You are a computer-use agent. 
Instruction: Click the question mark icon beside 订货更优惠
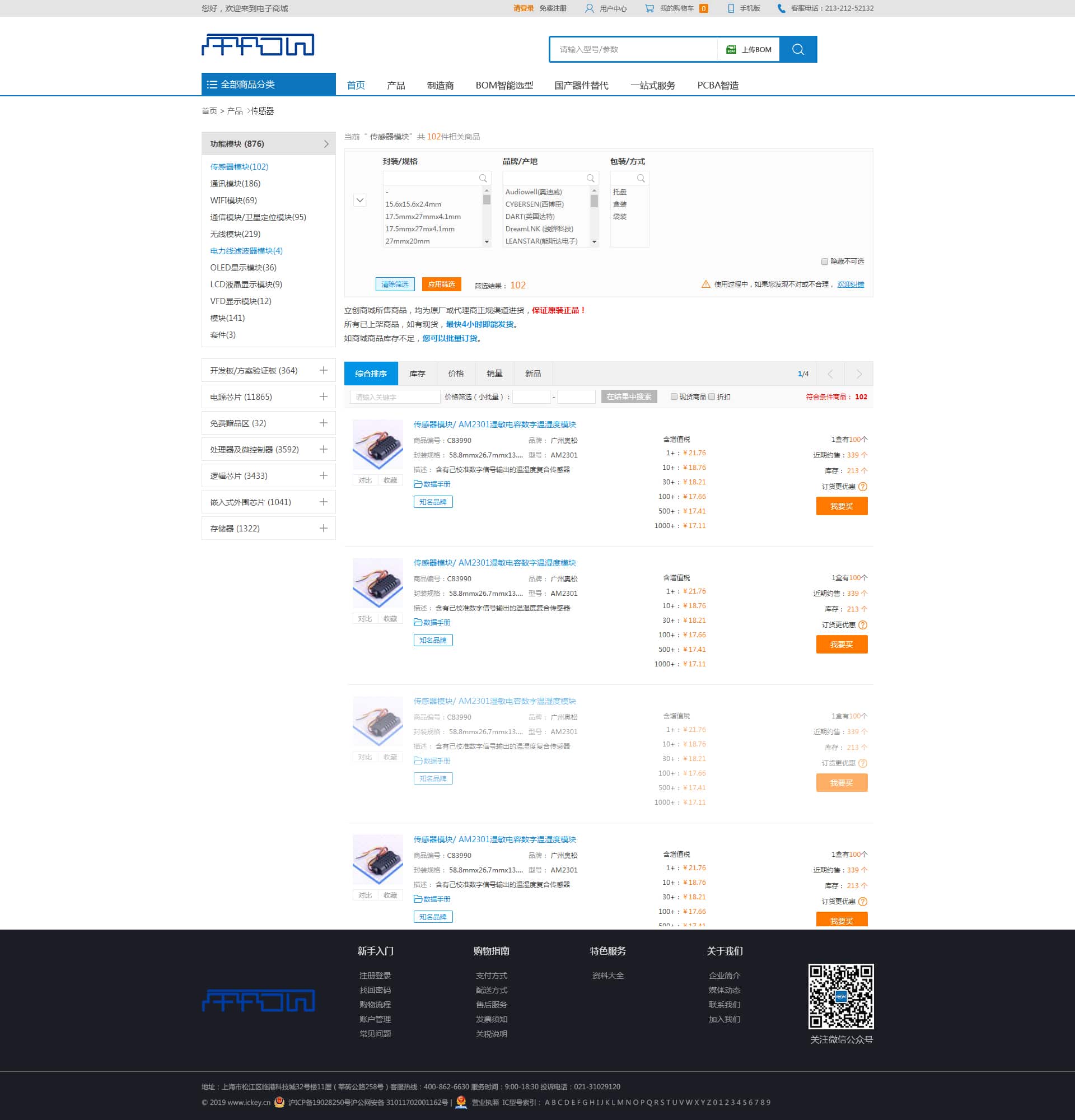(862, 487)
